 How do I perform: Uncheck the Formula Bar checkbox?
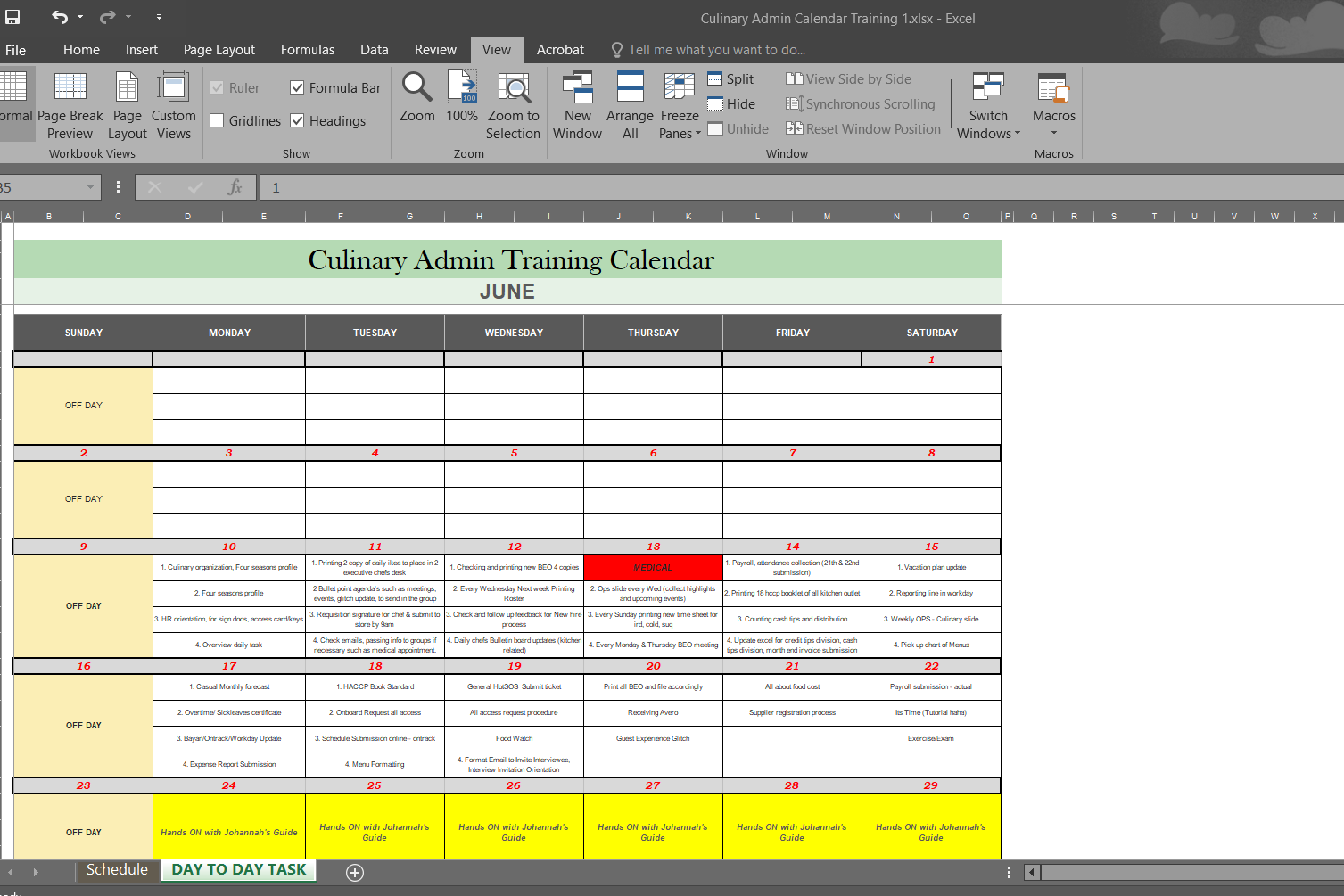(x=298, y=87)
